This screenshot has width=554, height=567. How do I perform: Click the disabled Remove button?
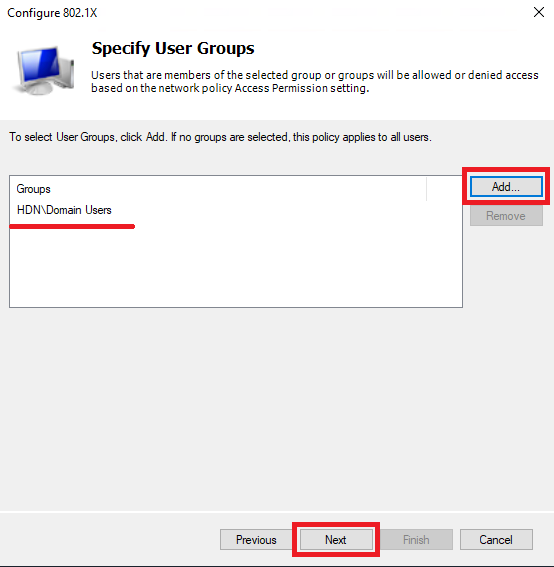click(x=506, y=216)
